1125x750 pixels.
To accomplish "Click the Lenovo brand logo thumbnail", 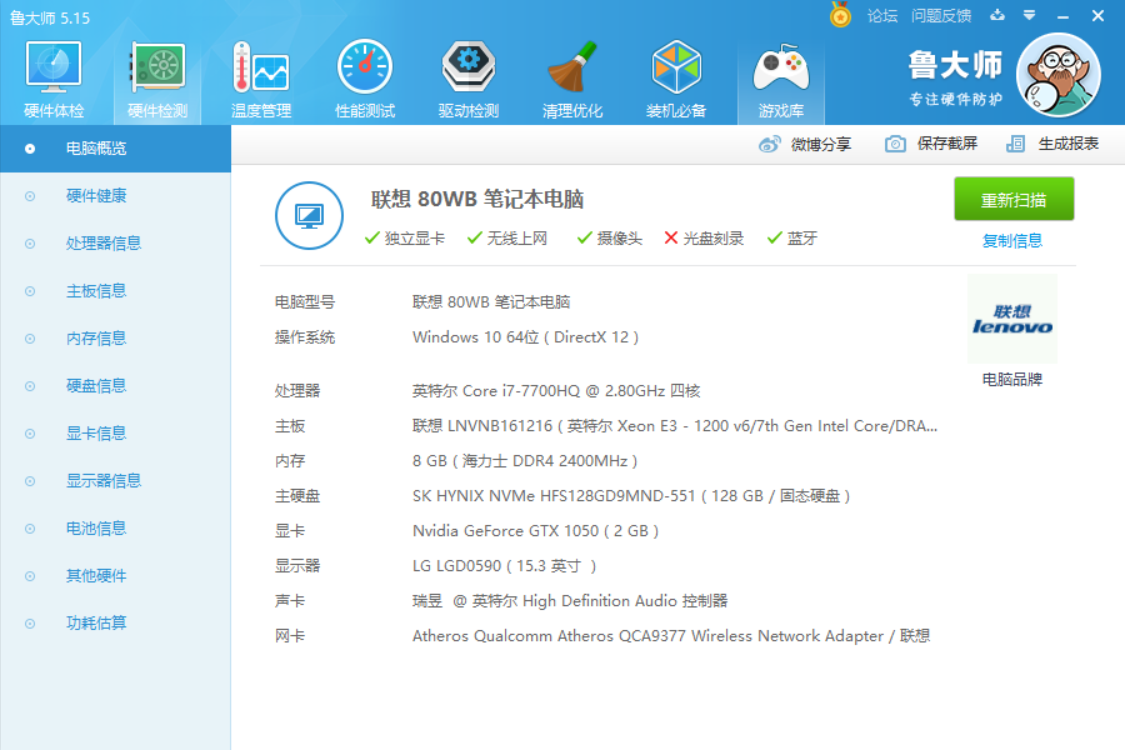I will click(x=1012, y=319).
